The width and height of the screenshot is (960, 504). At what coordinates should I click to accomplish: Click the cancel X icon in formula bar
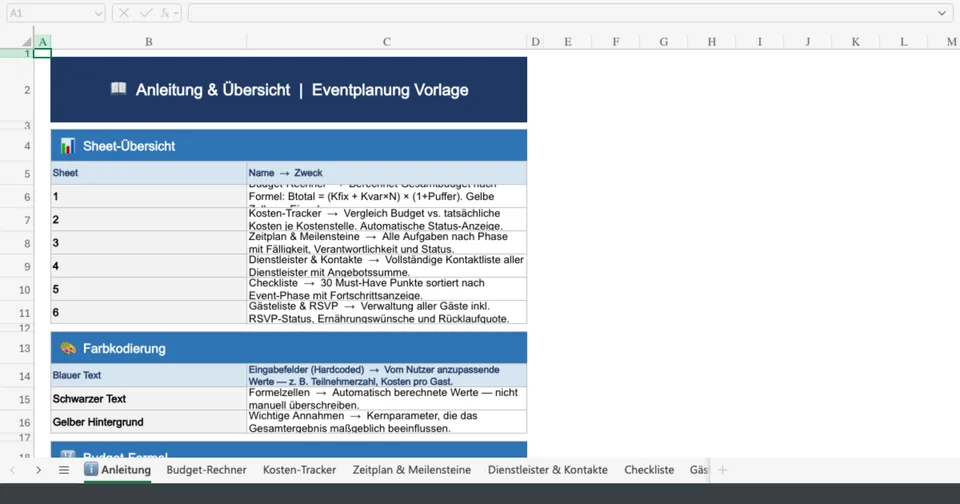click(x=124, y=13)
